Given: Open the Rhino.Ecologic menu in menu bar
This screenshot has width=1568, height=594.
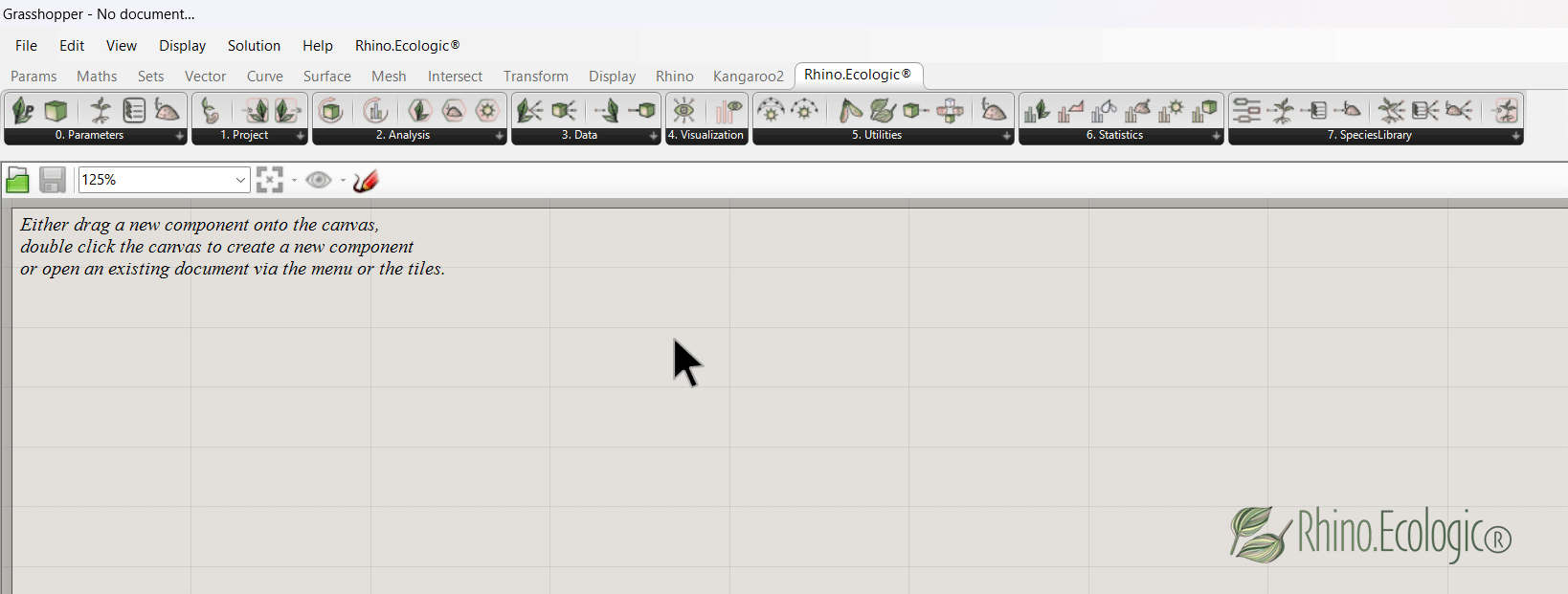Looking at the screenshot, I should 408,46.
